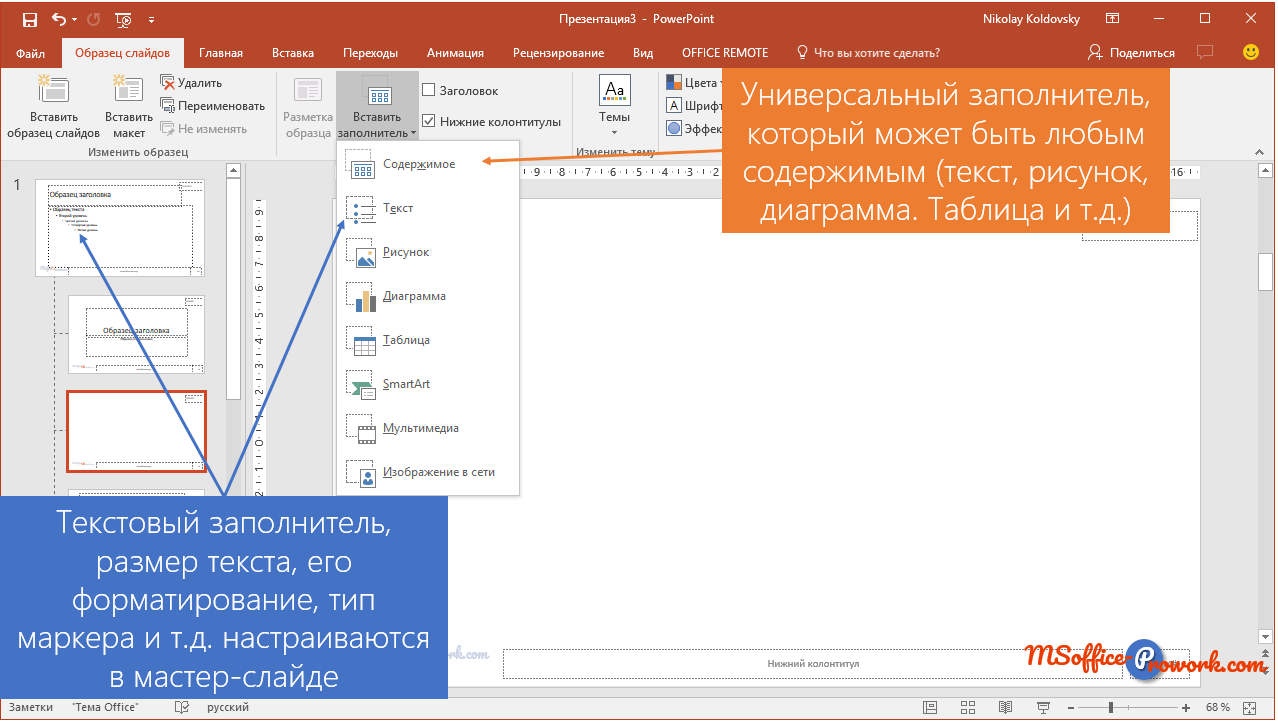
Task: Click the 'Что вы хотите сделать?' search box
Action: pyautogui.click(x=868, y=53)
